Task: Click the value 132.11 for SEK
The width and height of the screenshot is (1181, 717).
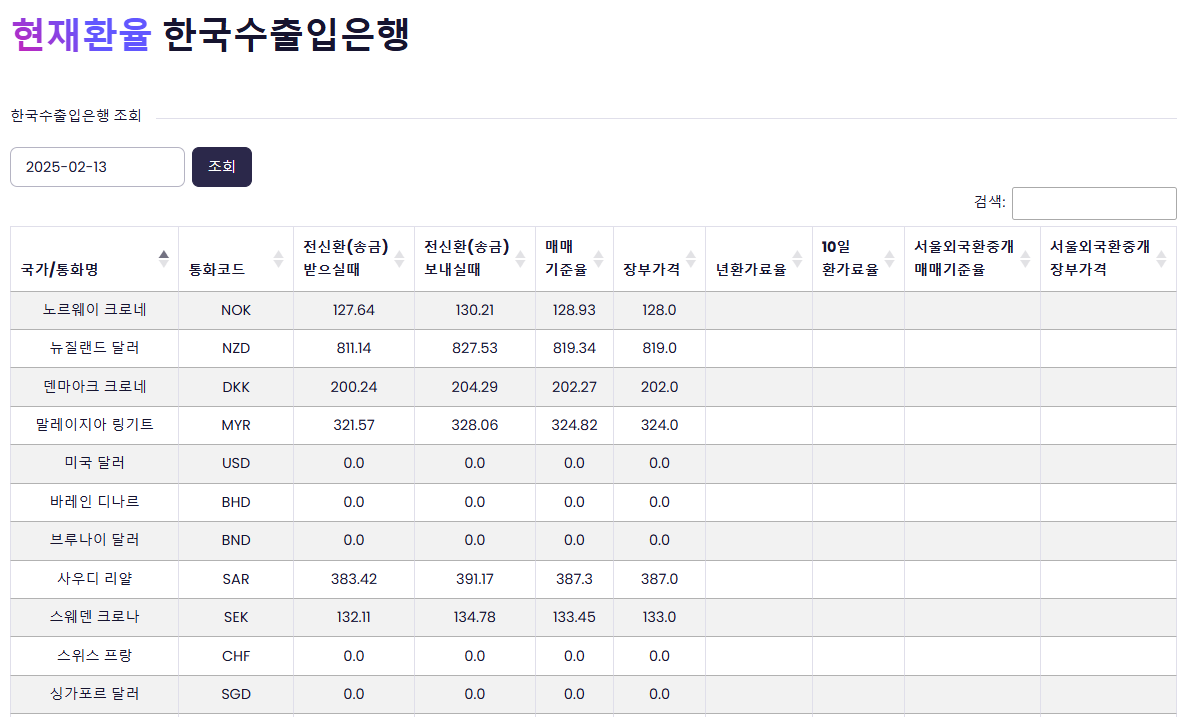Action: (354, 618)
